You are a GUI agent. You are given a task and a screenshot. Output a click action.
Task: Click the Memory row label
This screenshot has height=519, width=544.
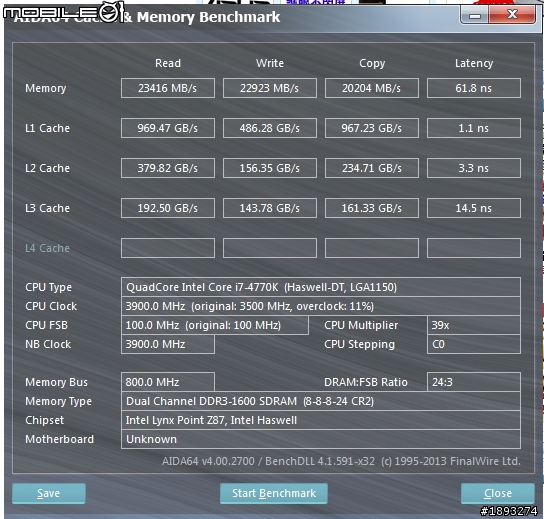(45, 88)
